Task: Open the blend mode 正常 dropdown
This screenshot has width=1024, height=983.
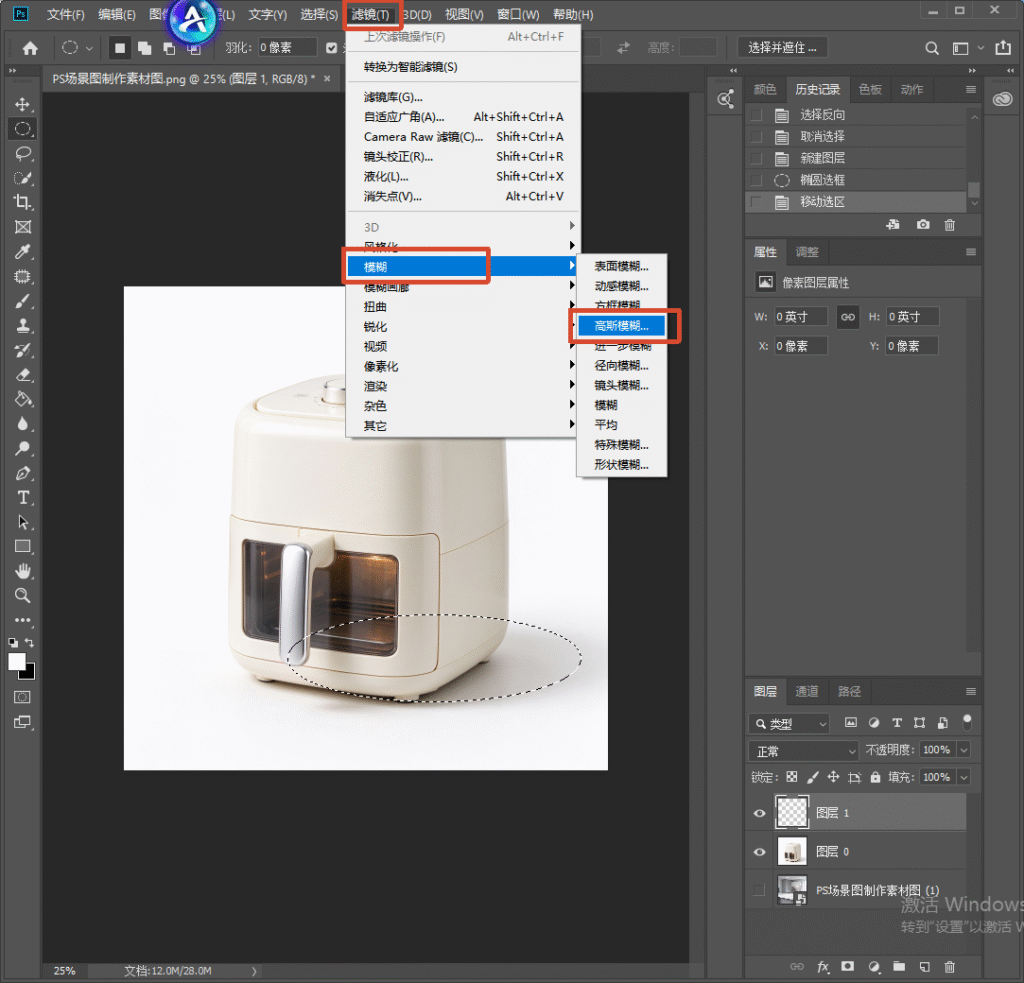Action: pos(803,750)
